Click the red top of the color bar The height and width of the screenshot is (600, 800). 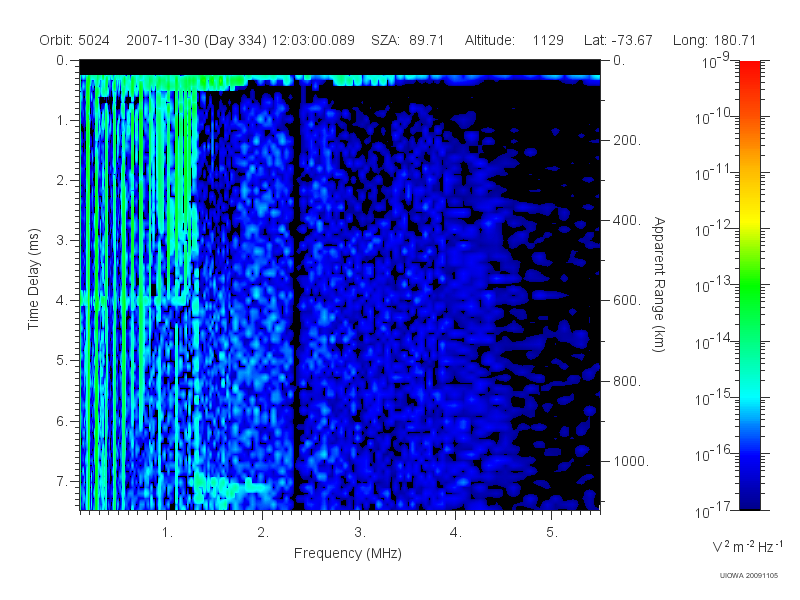click(x=749, y=71)
